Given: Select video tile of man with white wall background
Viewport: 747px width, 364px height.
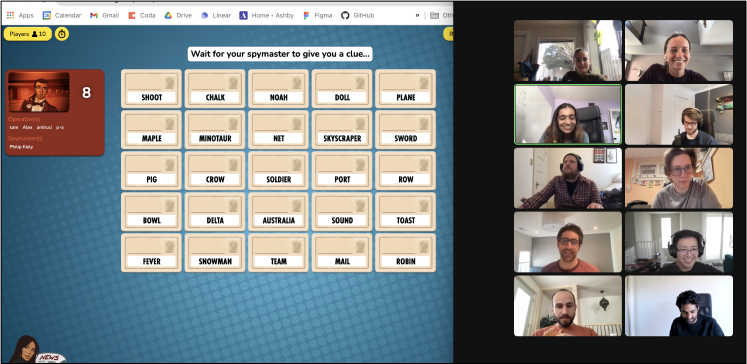Looking at the screenshot, I should click(679, 306).
